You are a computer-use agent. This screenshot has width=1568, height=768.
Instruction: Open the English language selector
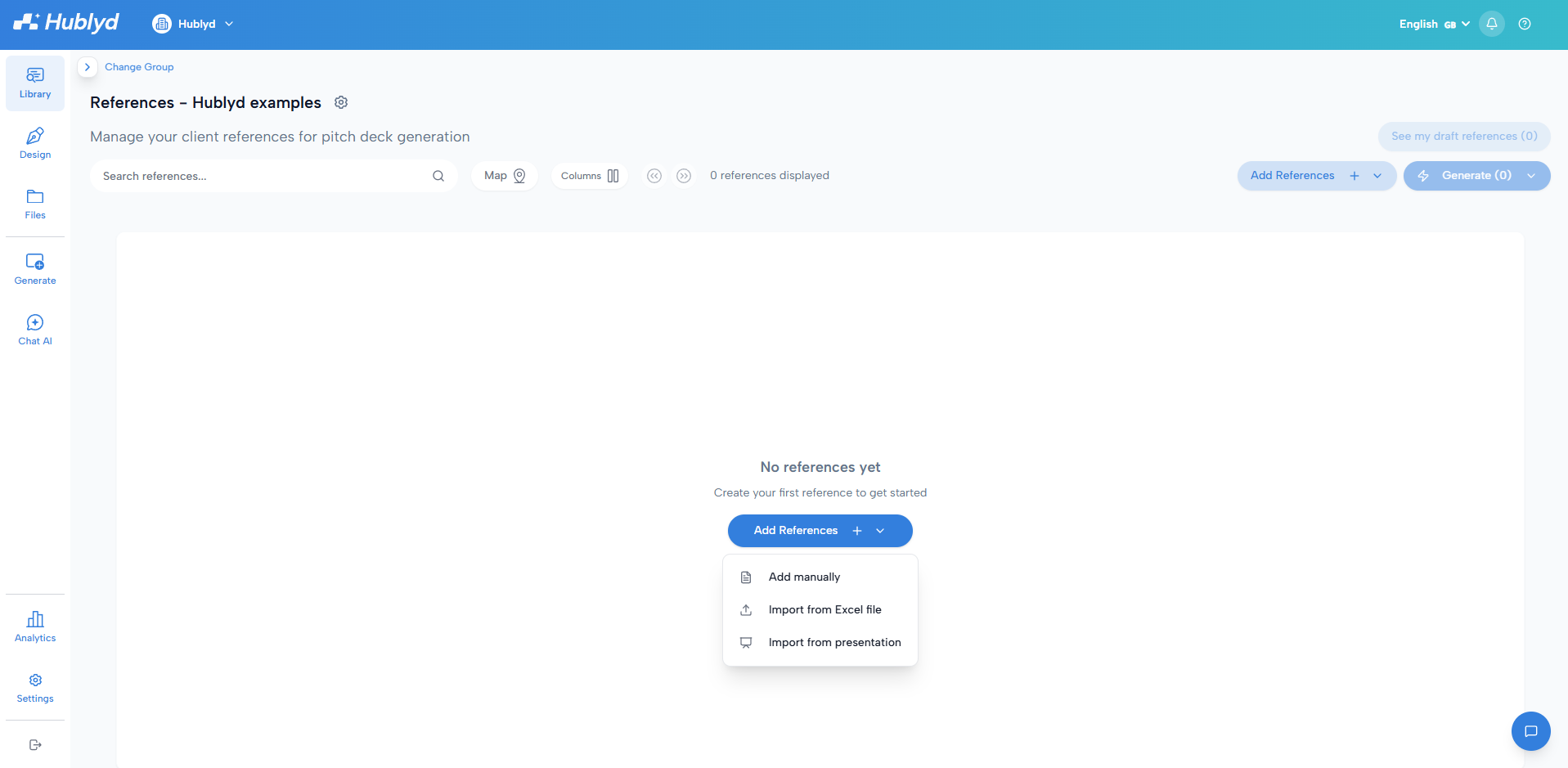(1434, 24)
